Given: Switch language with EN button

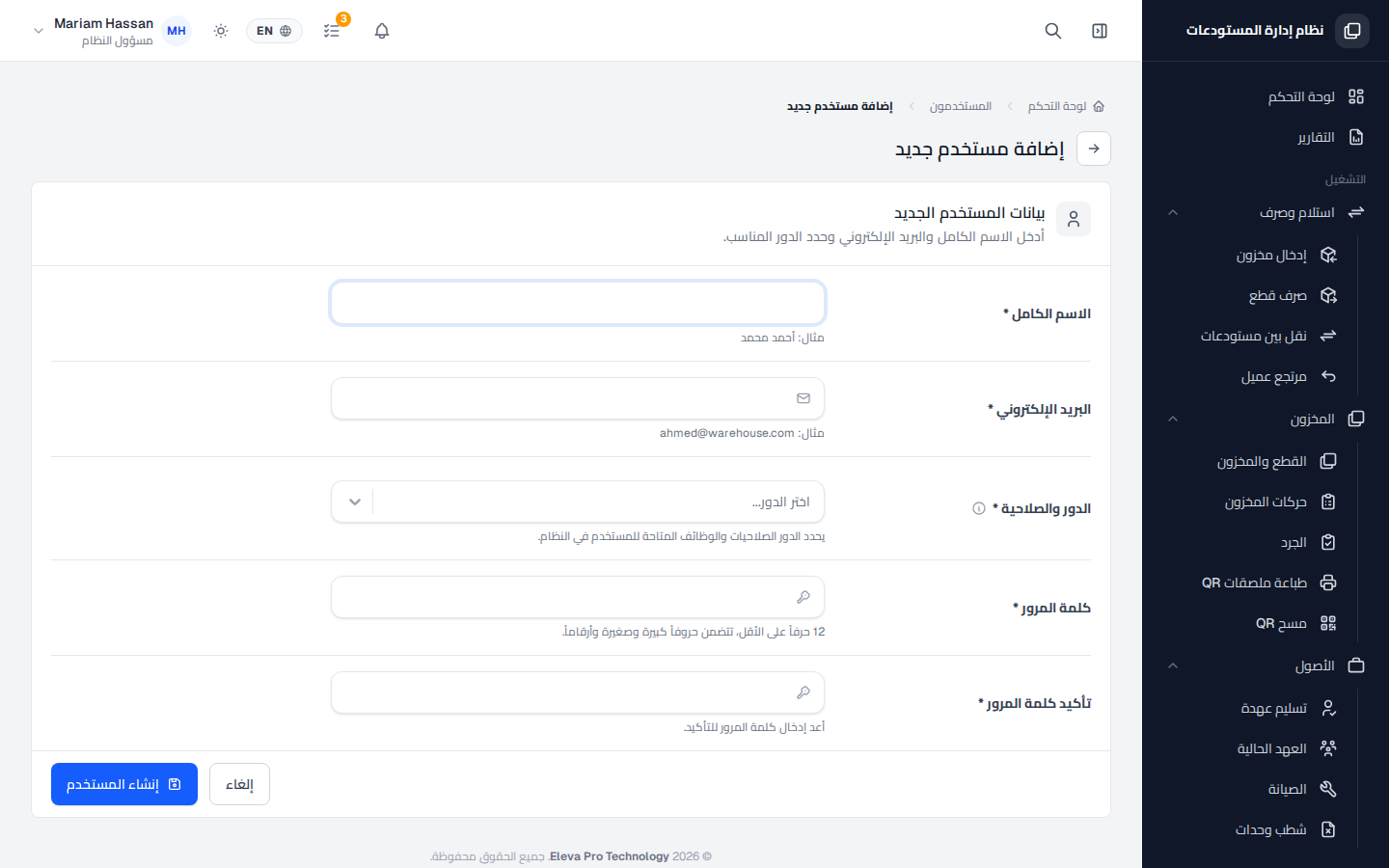Looking at the screenshot, I should [274, 31].
